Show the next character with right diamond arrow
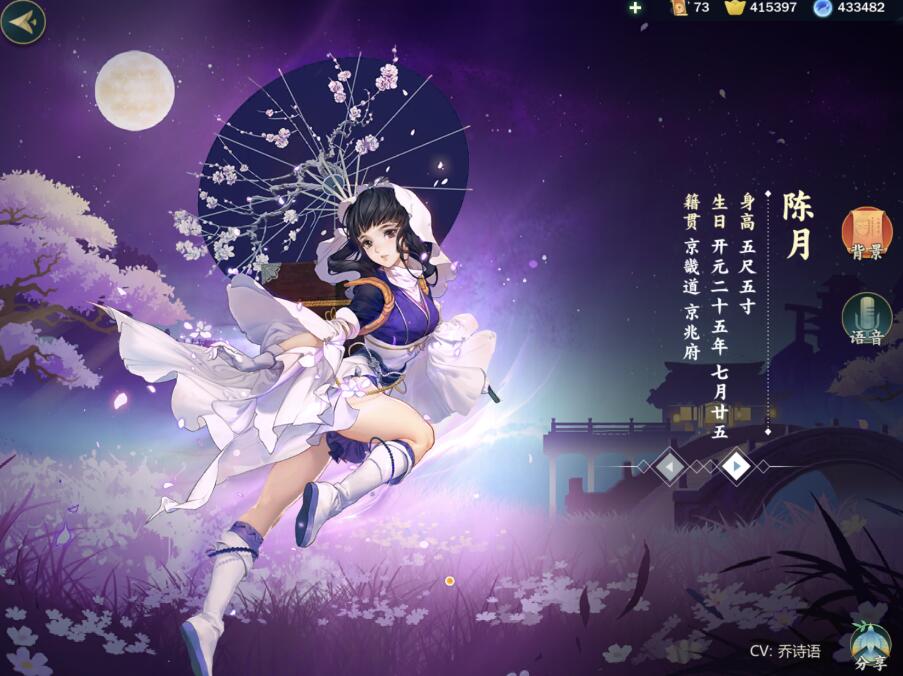Image resolution: width=903 pixels, height=676 pixels. point(736,466)
